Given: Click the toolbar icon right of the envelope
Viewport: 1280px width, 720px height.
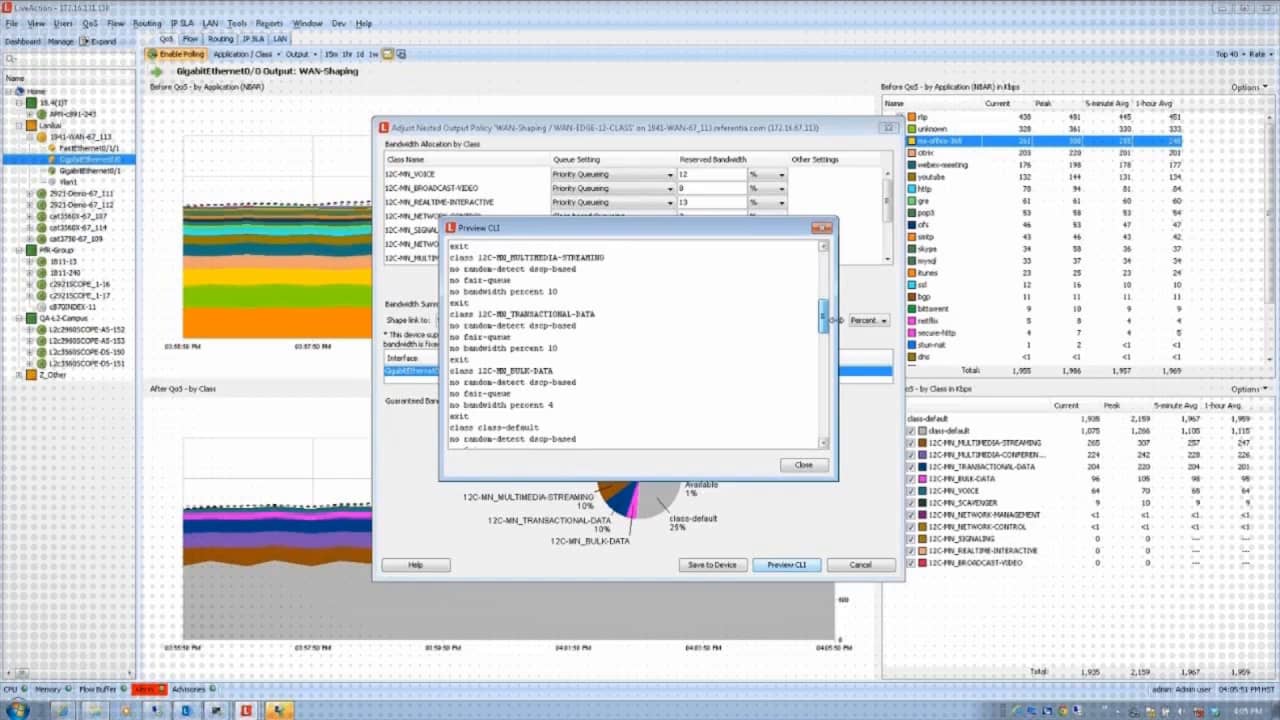Looking at the screenshot, I should pyautogui.click(x=402, y=54).
